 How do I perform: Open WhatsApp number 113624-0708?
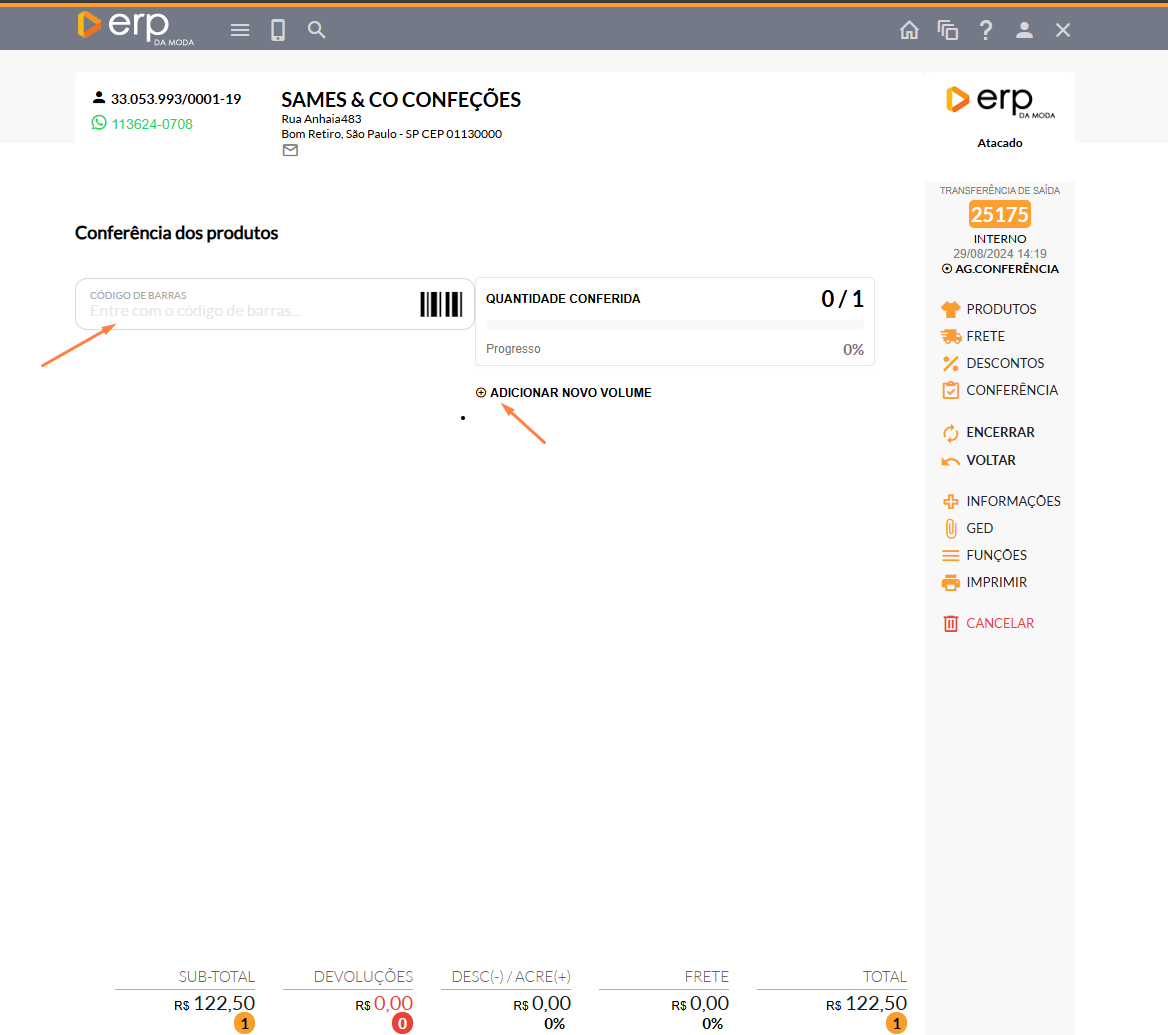pyautogui.click(x=152, y=124)
